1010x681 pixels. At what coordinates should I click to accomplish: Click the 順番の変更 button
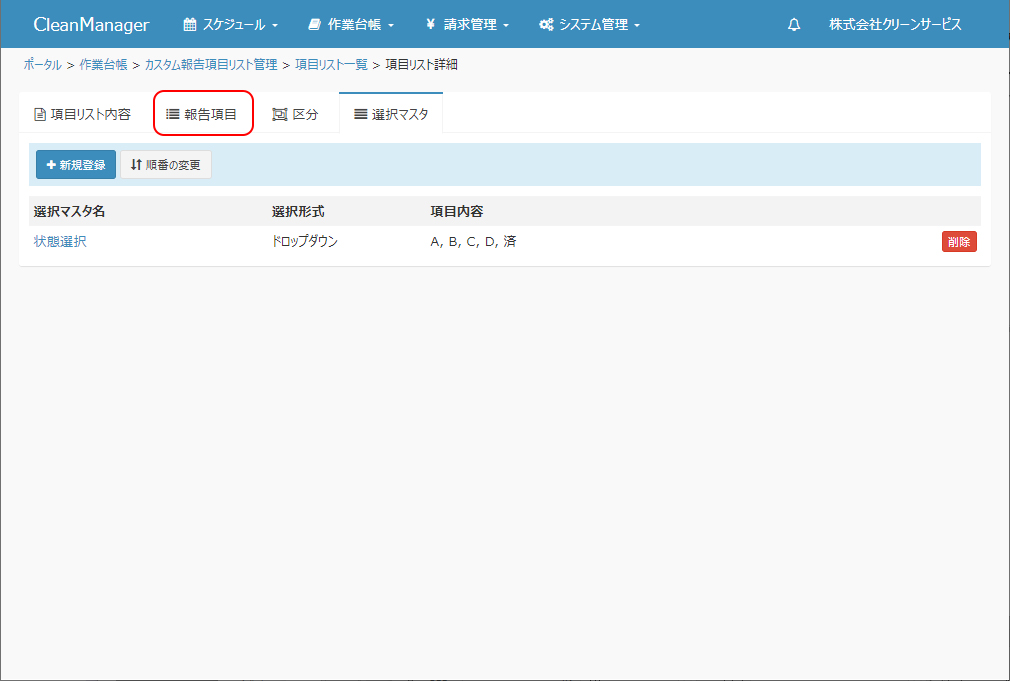[166, 165]
